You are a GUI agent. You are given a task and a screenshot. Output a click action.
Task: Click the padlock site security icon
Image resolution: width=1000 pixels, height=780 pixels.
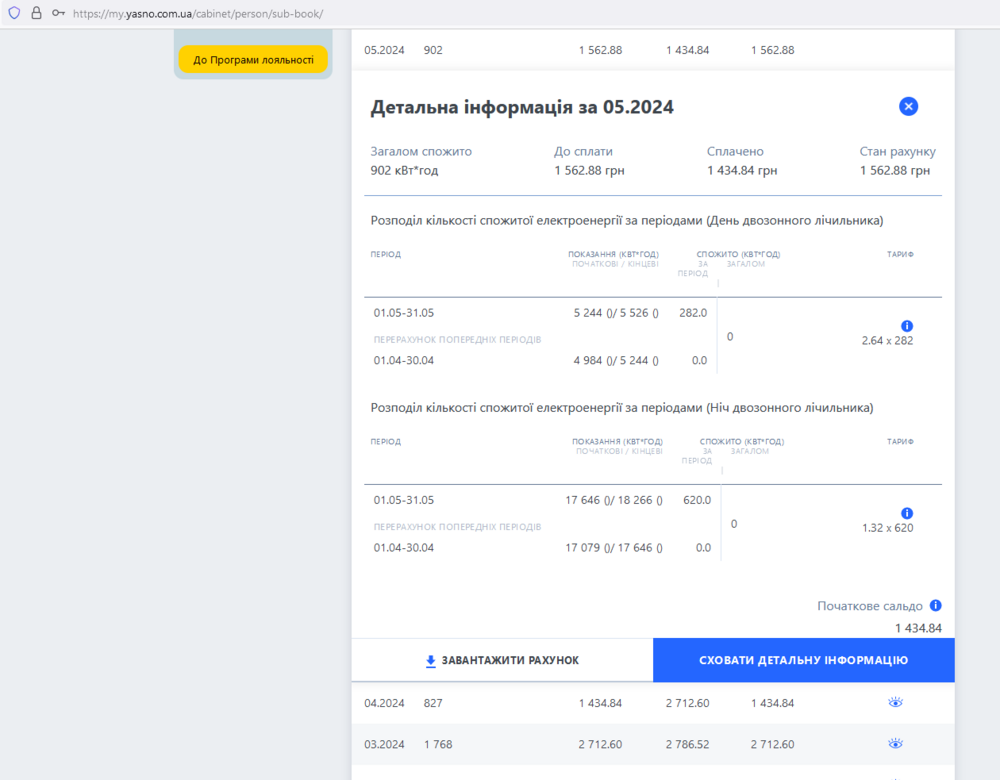[x=36, y=13]
